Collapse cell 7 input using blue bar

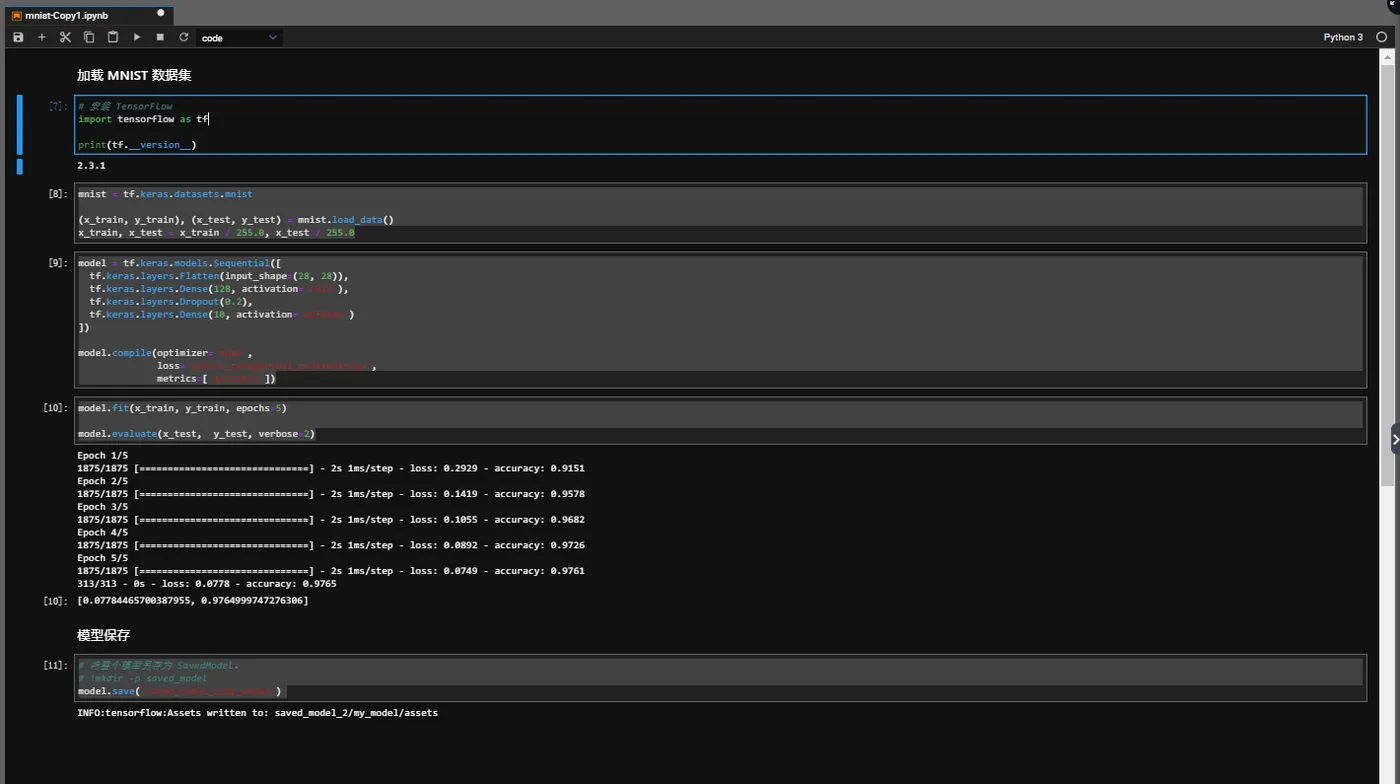[20, 125]
